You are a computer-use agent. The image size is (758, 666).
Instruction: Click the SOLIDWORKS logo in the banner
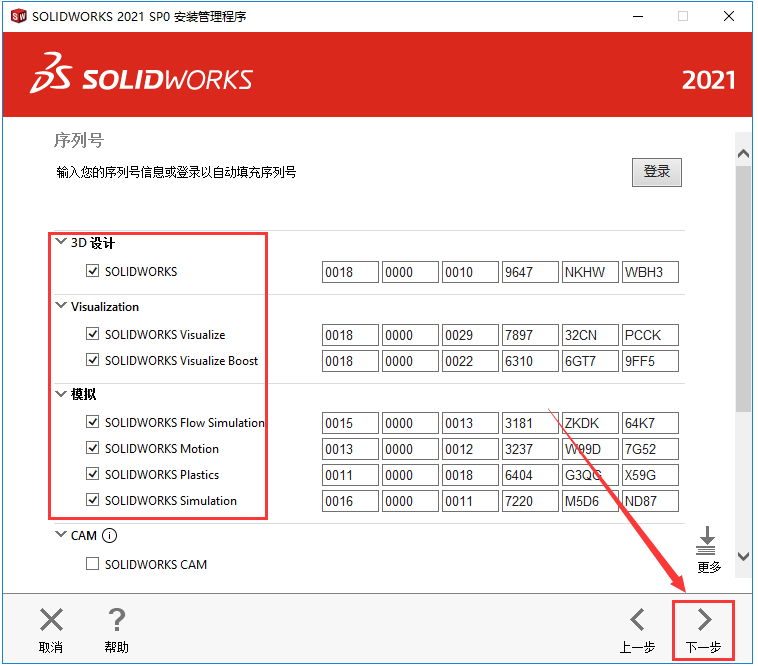(x=142, y=80)
